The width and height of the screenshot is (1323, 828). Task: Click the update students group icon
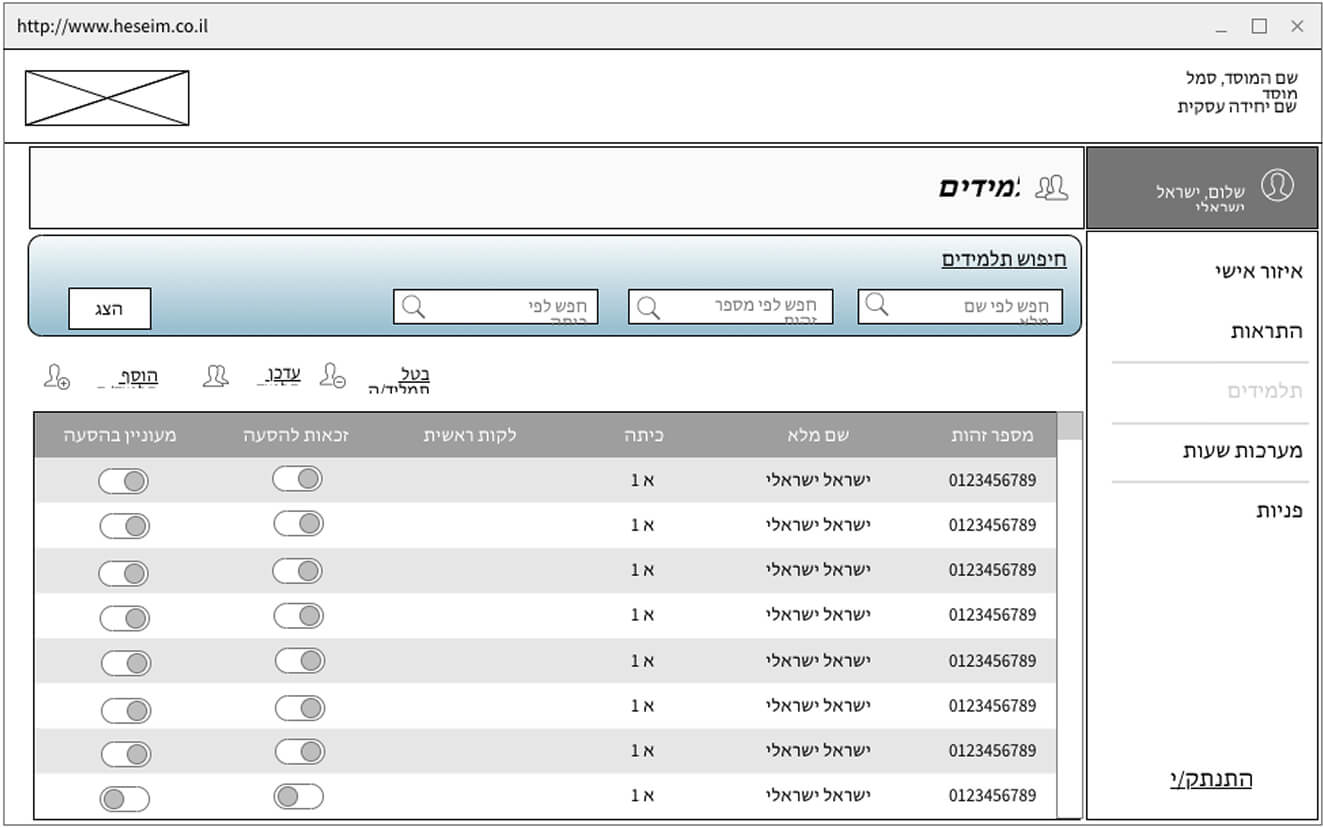(215, 376)
